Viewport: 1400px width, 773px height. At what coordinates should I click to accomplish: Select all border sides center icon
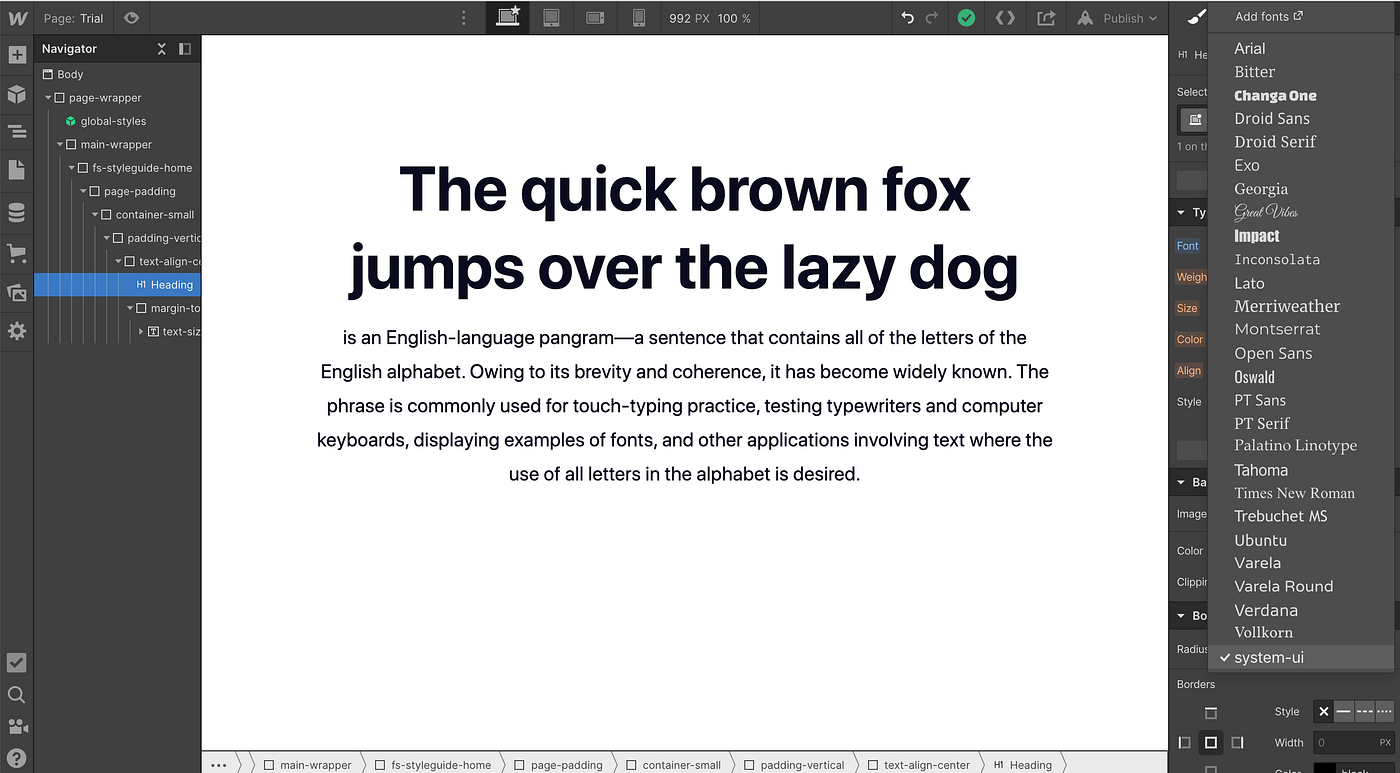click(x=1211, y=743)
